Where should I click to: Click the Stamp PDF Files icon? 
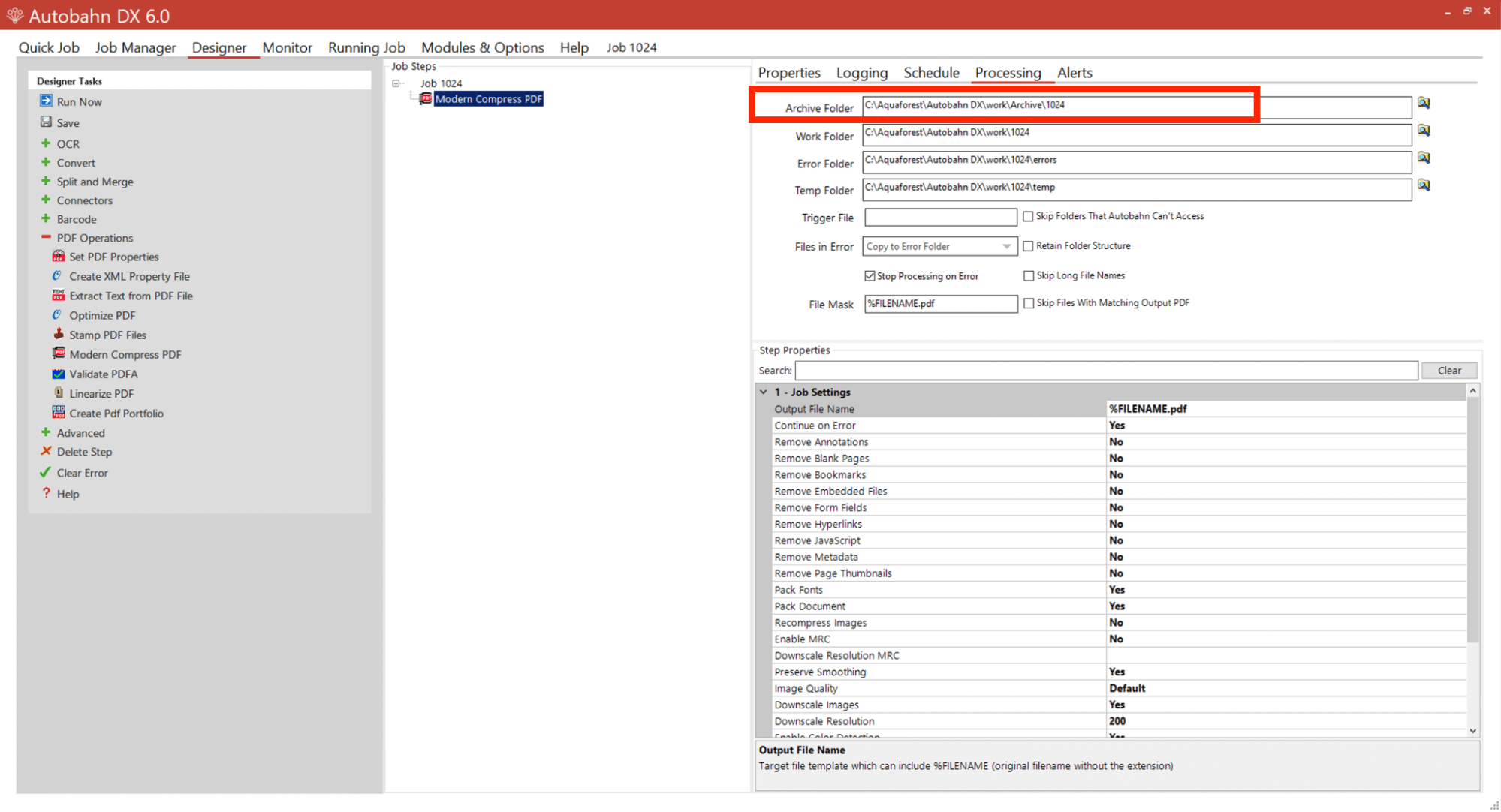coord(59,335)
